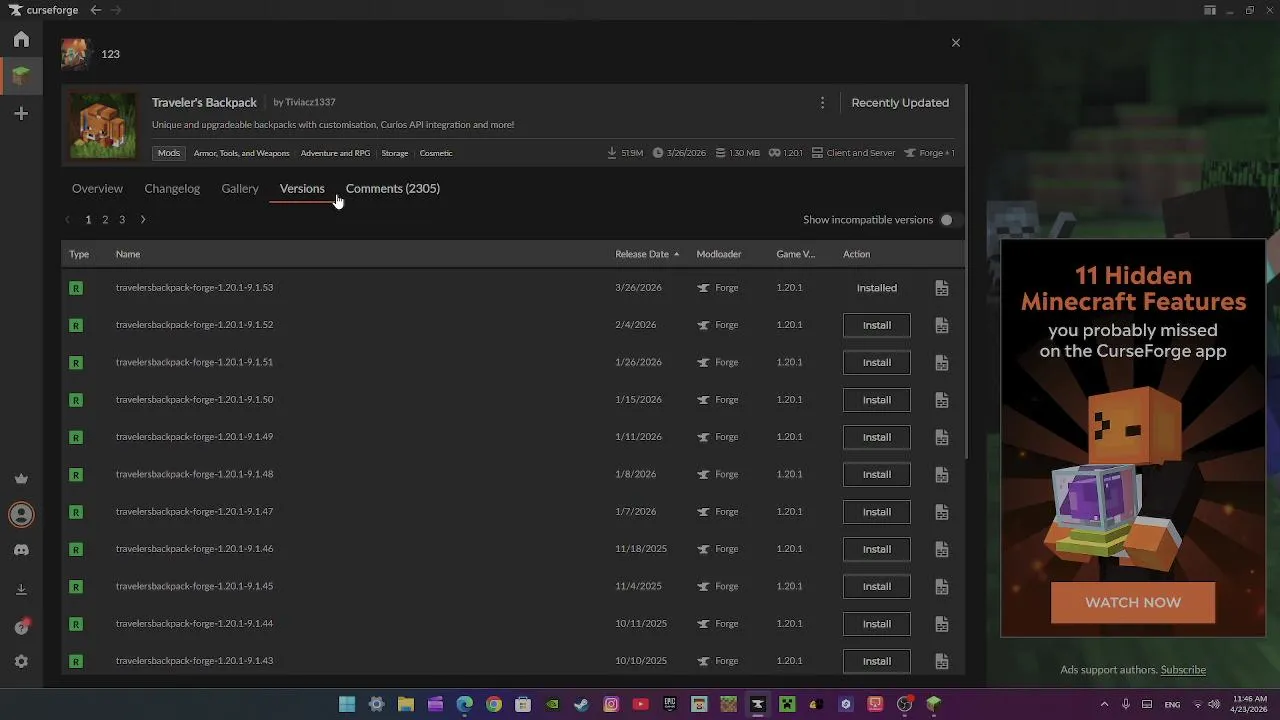Click the Mods category tag
This screenshot has height=720, width=1280.
[x=169, y=153]
